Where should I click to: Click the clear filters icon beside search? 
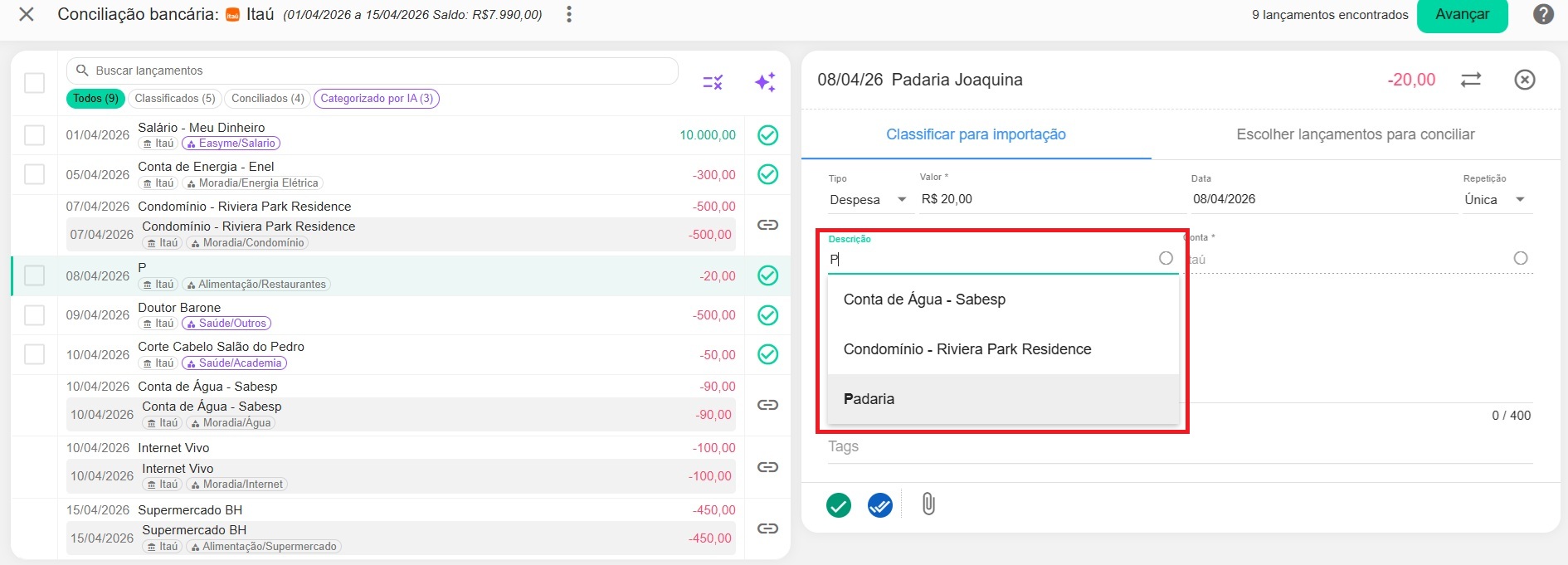713,82
